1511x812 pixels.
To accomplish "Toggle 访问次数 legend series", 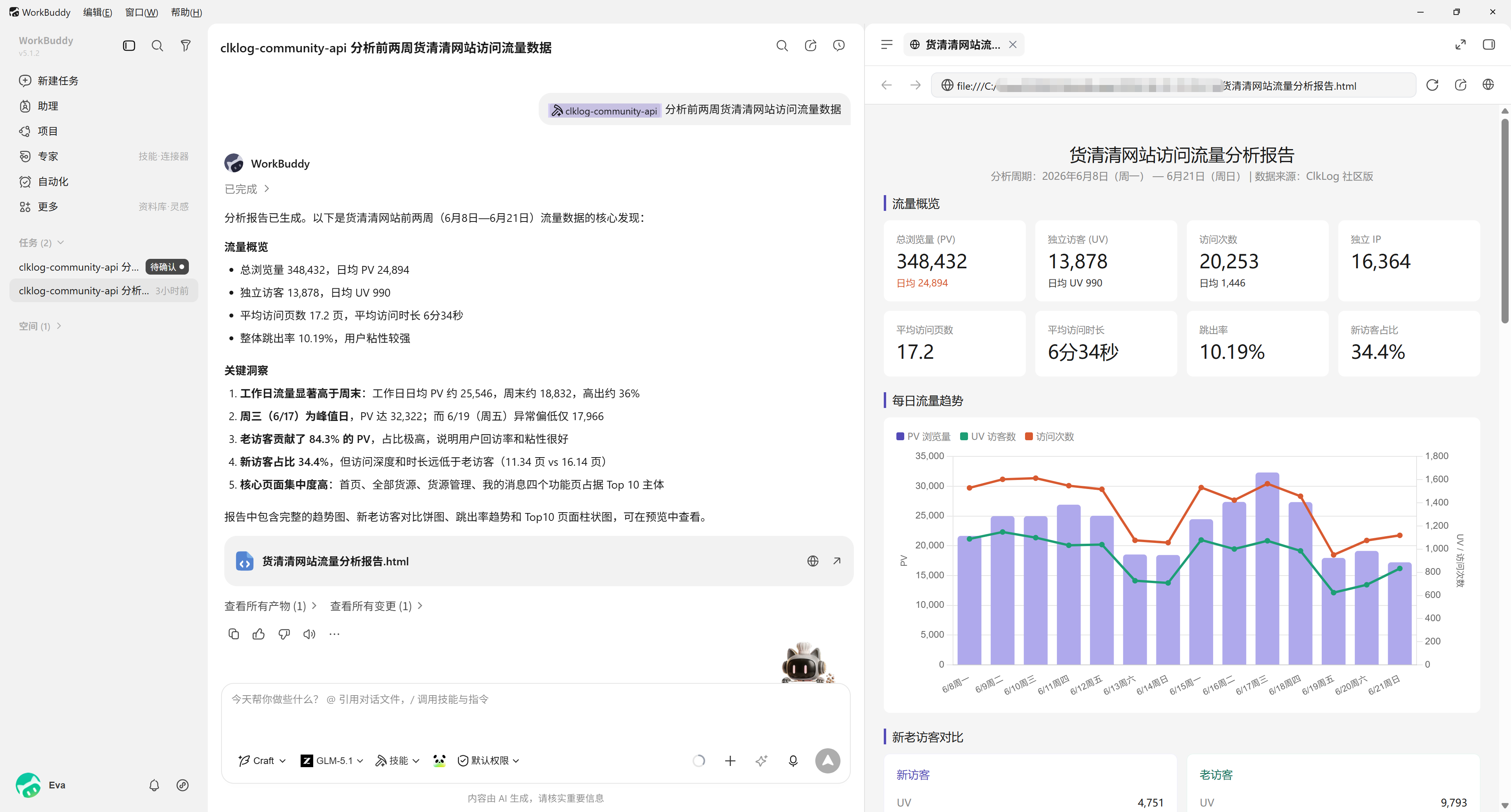I will click(x=1049, y=436).
